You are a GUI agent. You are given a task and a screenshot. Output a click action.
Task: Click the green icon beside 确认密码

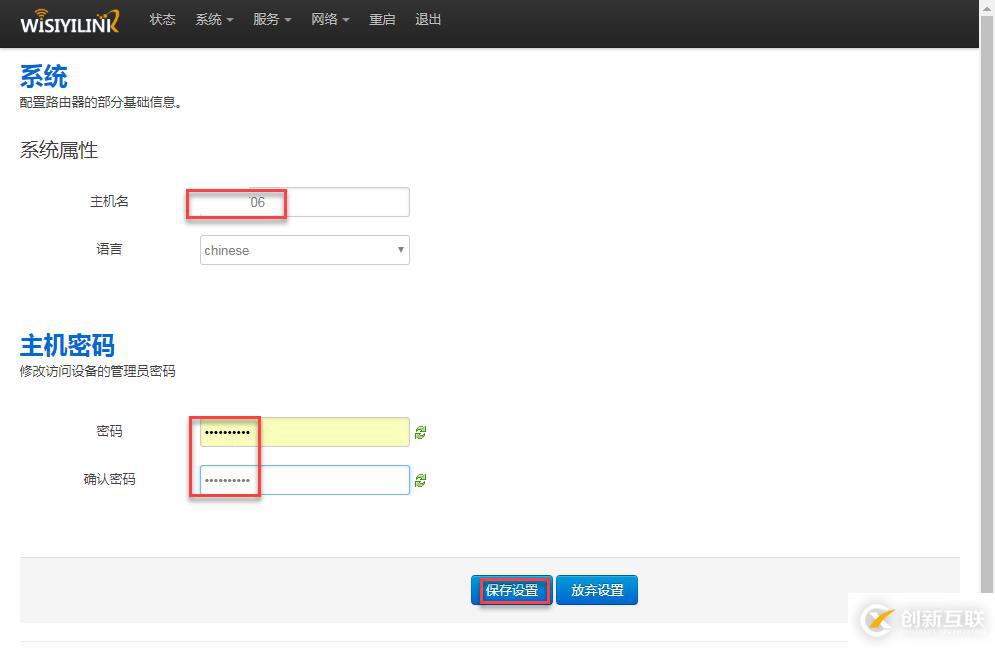pyautogui.click(x=421, y=480)
